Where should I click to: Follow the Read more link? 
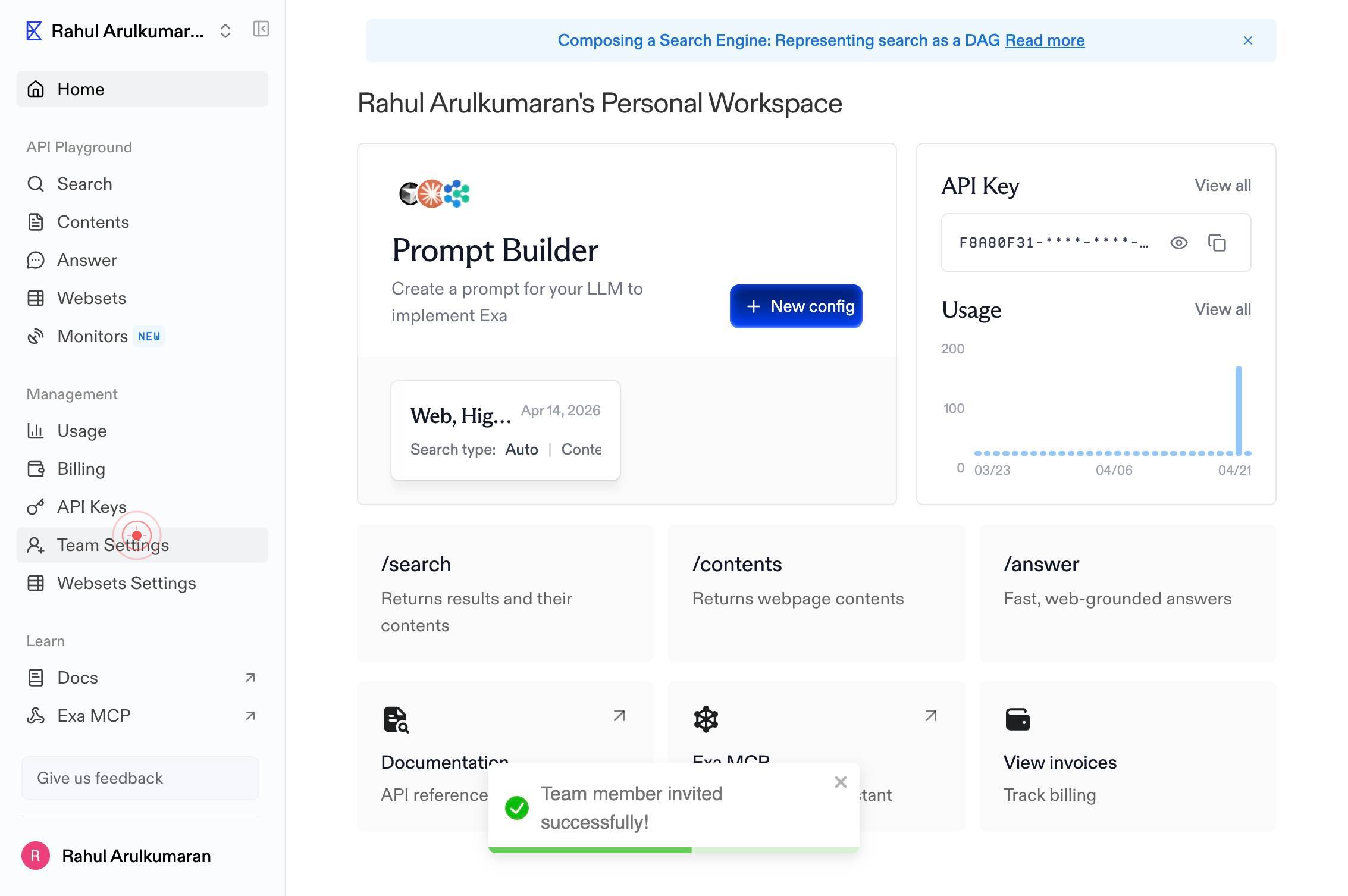point(1045,40)
